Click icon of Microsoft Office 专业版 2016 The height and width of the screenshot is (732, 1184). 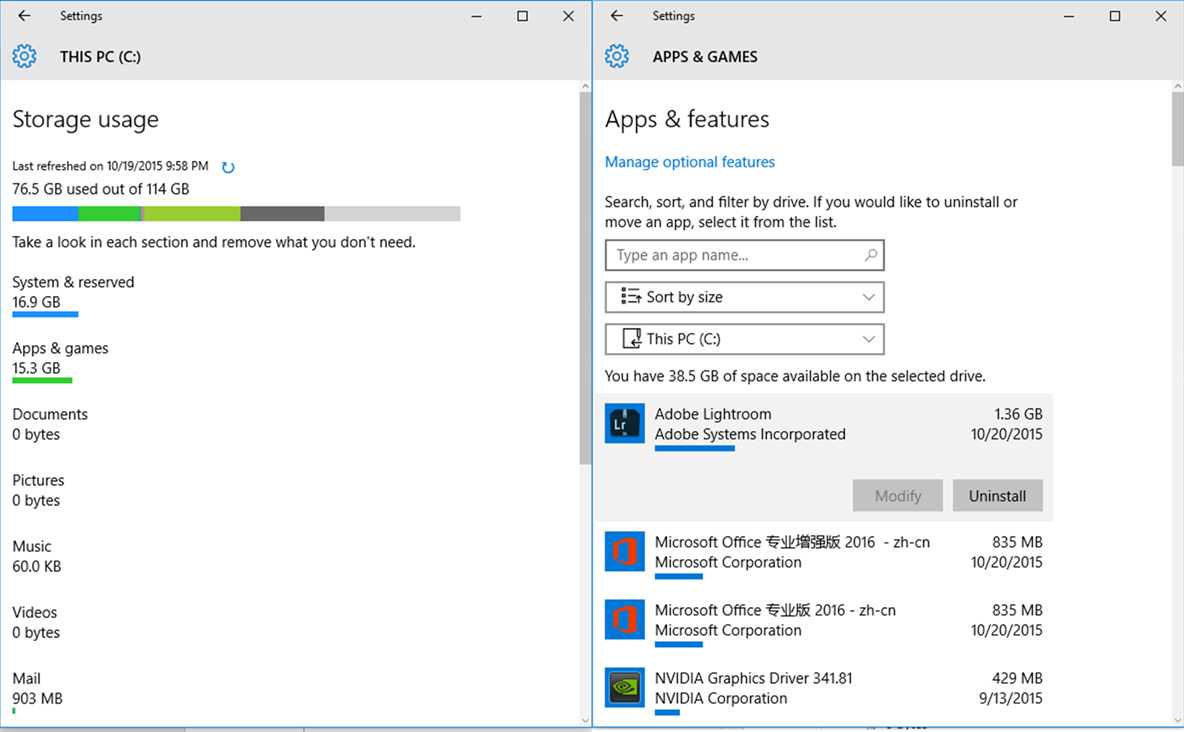click(x=625, y=619)
